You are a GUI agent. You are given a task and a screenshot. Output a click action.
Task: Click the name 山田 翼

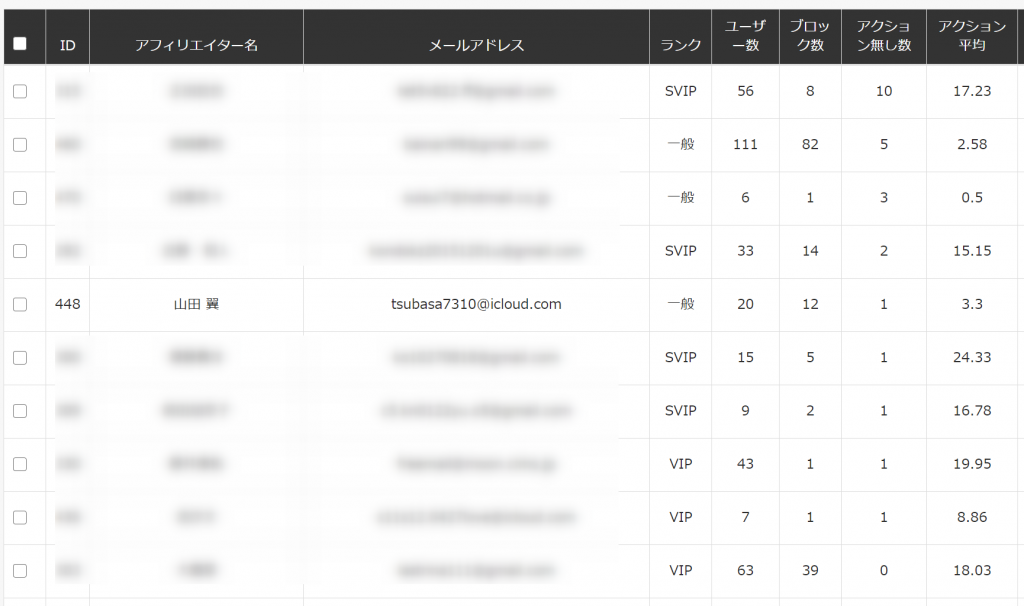coord(196,304)
